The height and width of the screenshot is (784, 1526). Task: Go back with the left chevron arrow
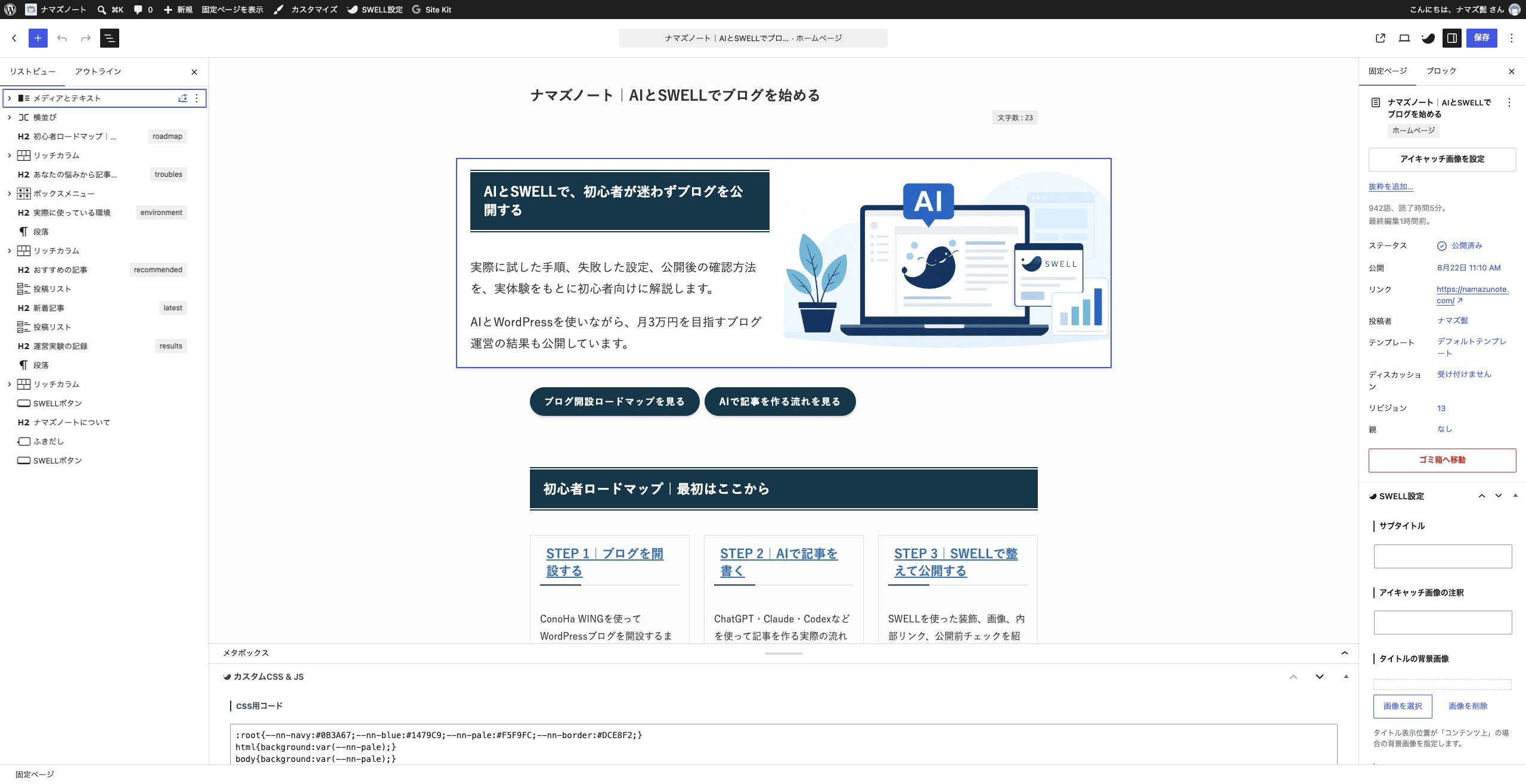pyautogui.click(x=14, y=38)
